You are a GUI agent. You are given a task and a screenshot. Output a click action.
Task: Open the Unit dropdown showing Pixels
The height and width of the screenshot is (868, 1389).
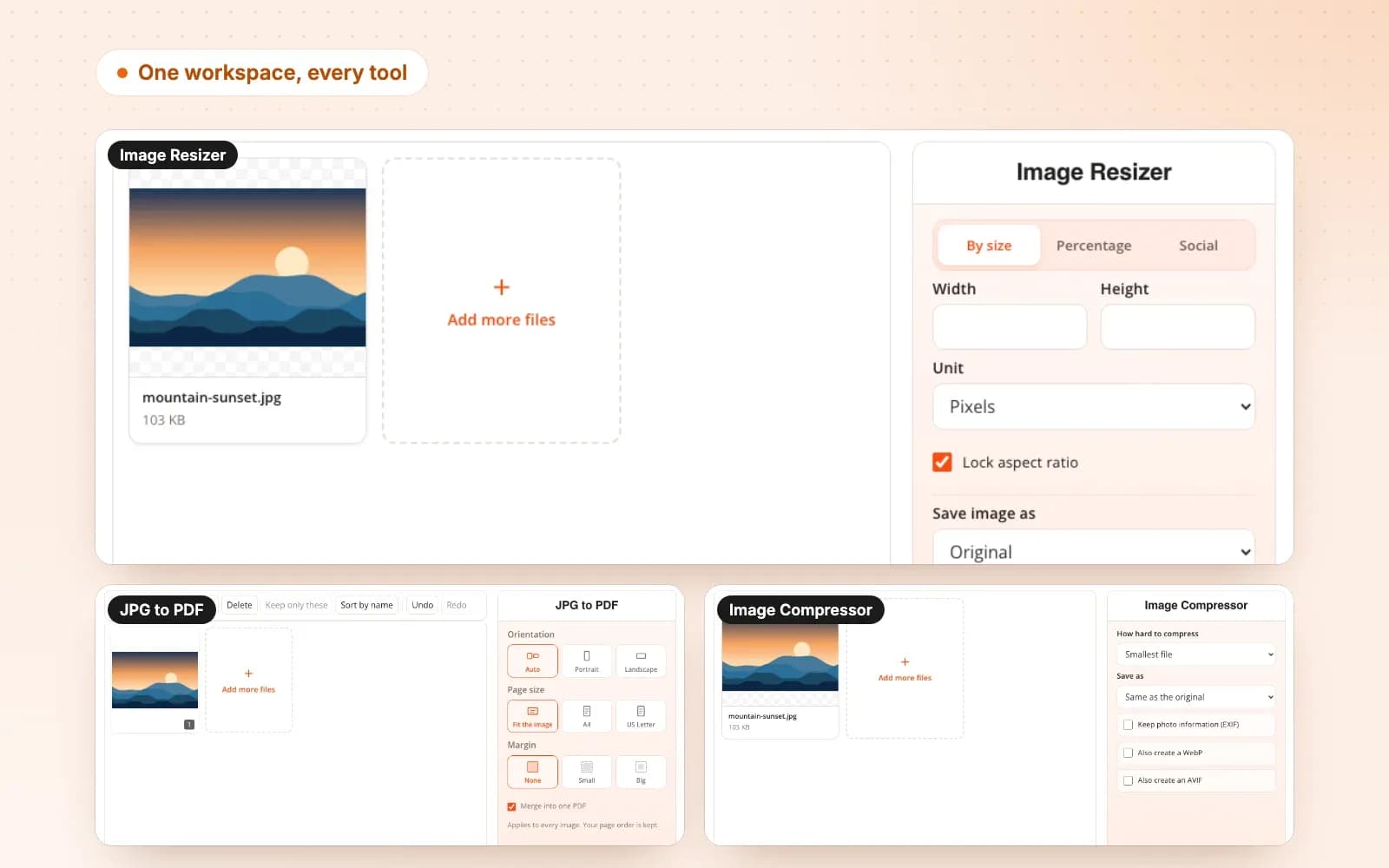(1094, 406)
